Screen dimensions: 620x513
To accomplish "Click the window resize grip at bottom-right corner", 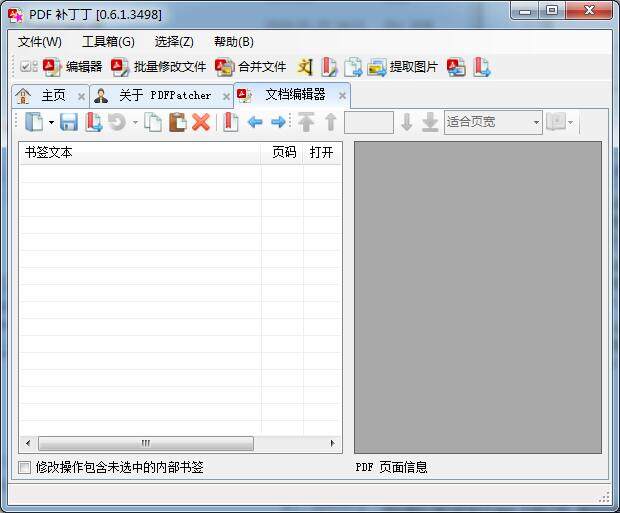I will [604, 497].
